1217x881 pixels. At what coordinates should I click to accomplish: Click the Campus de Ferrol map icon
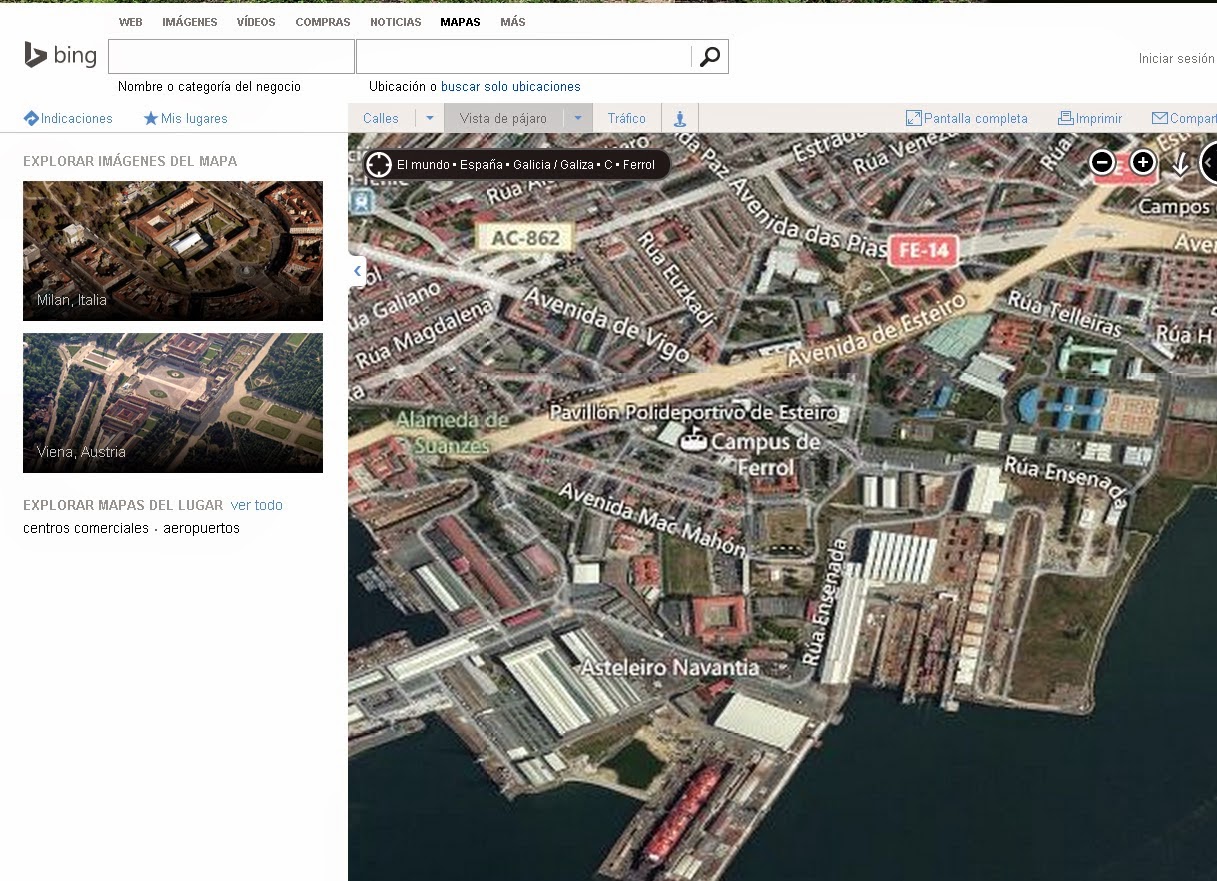(x=694, y=439)
